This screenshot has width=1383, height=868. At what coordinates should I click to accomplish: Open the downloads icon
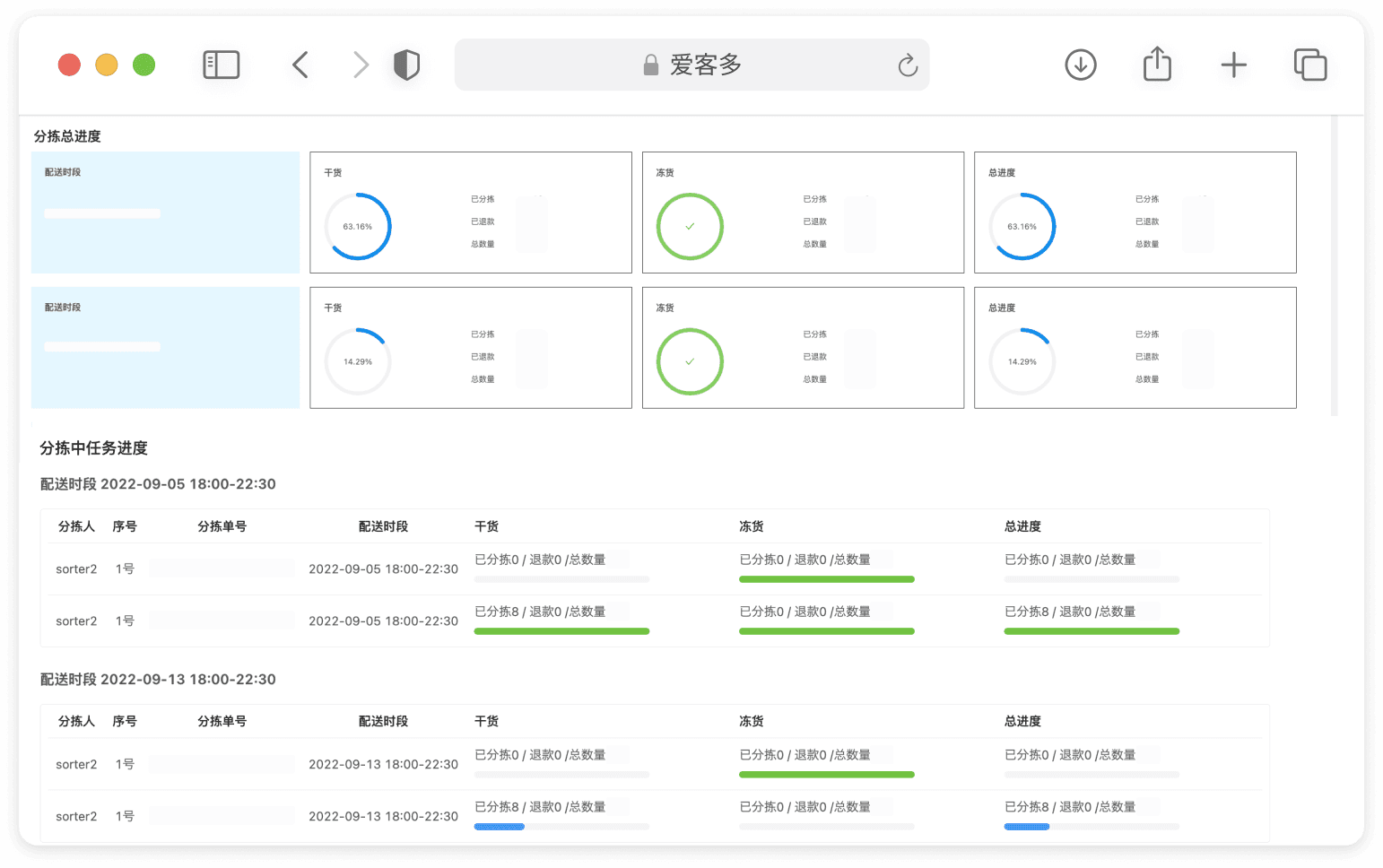(x=1081, y=65)
